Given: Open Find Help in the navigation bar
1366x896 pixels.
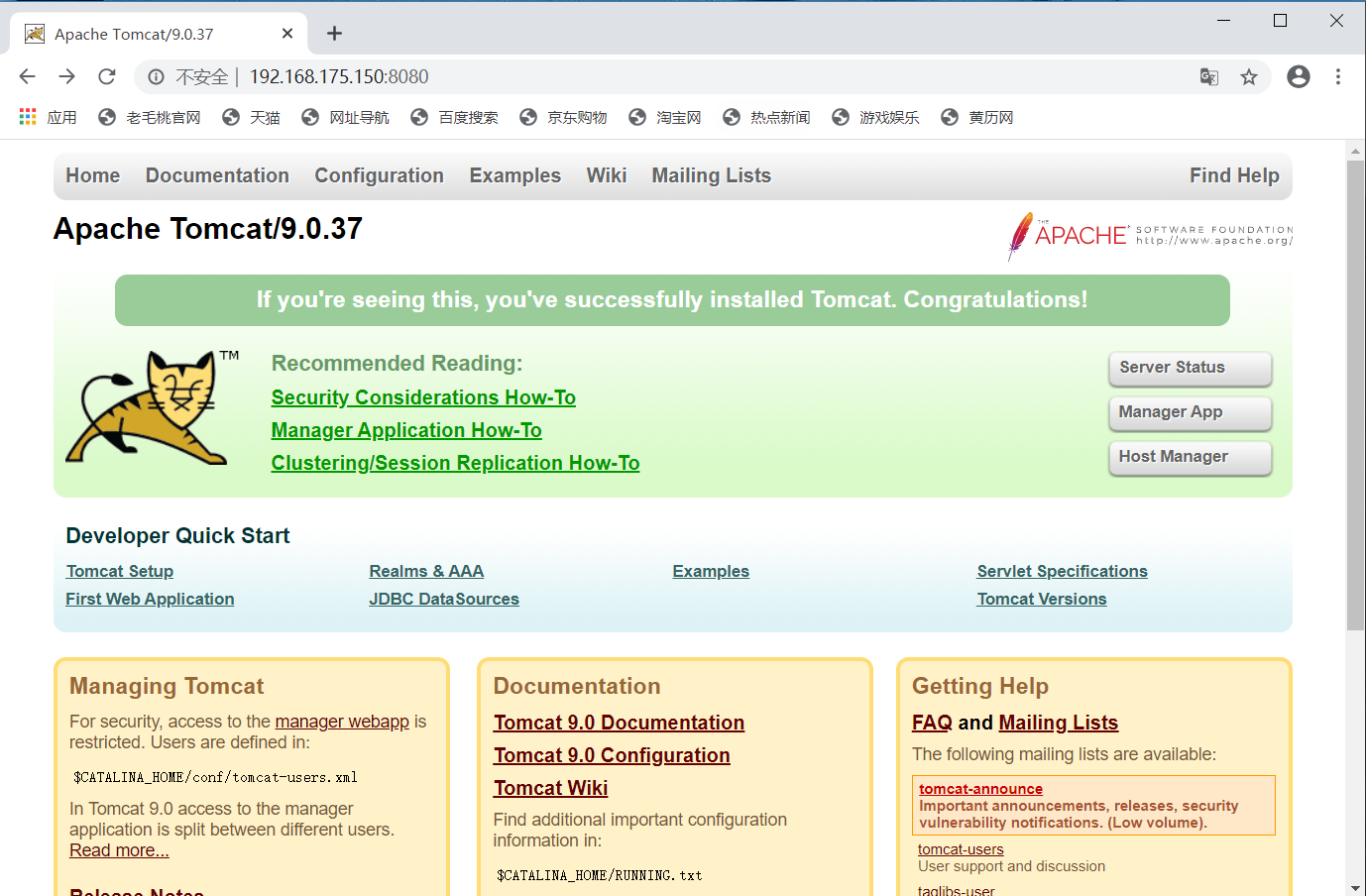Looking at the screenshot, I should (x=1234, y=175).
